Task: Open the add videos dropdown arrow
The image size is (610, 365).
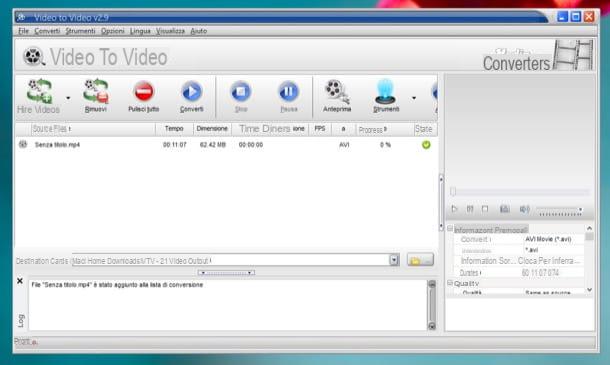Action: point(68,98)
